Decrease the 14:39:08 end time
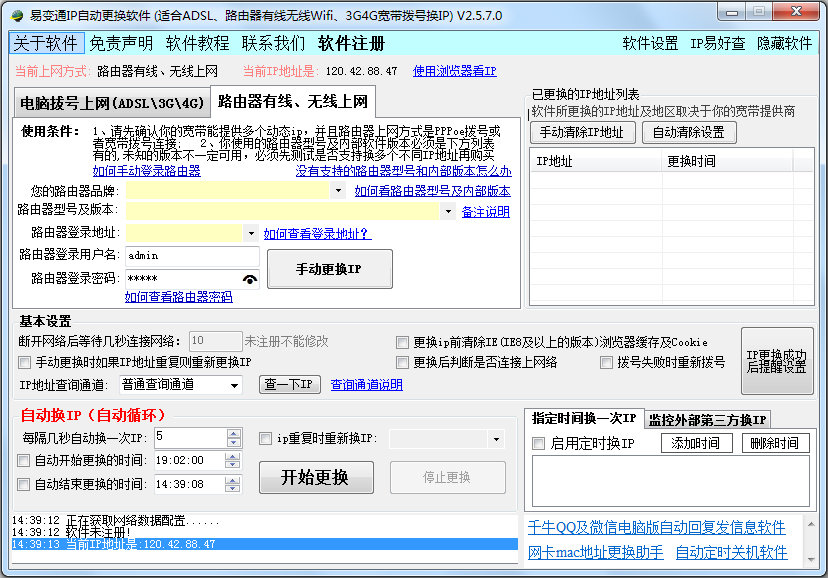This screenshot has width=828, height=578. [x=232, y=489]
